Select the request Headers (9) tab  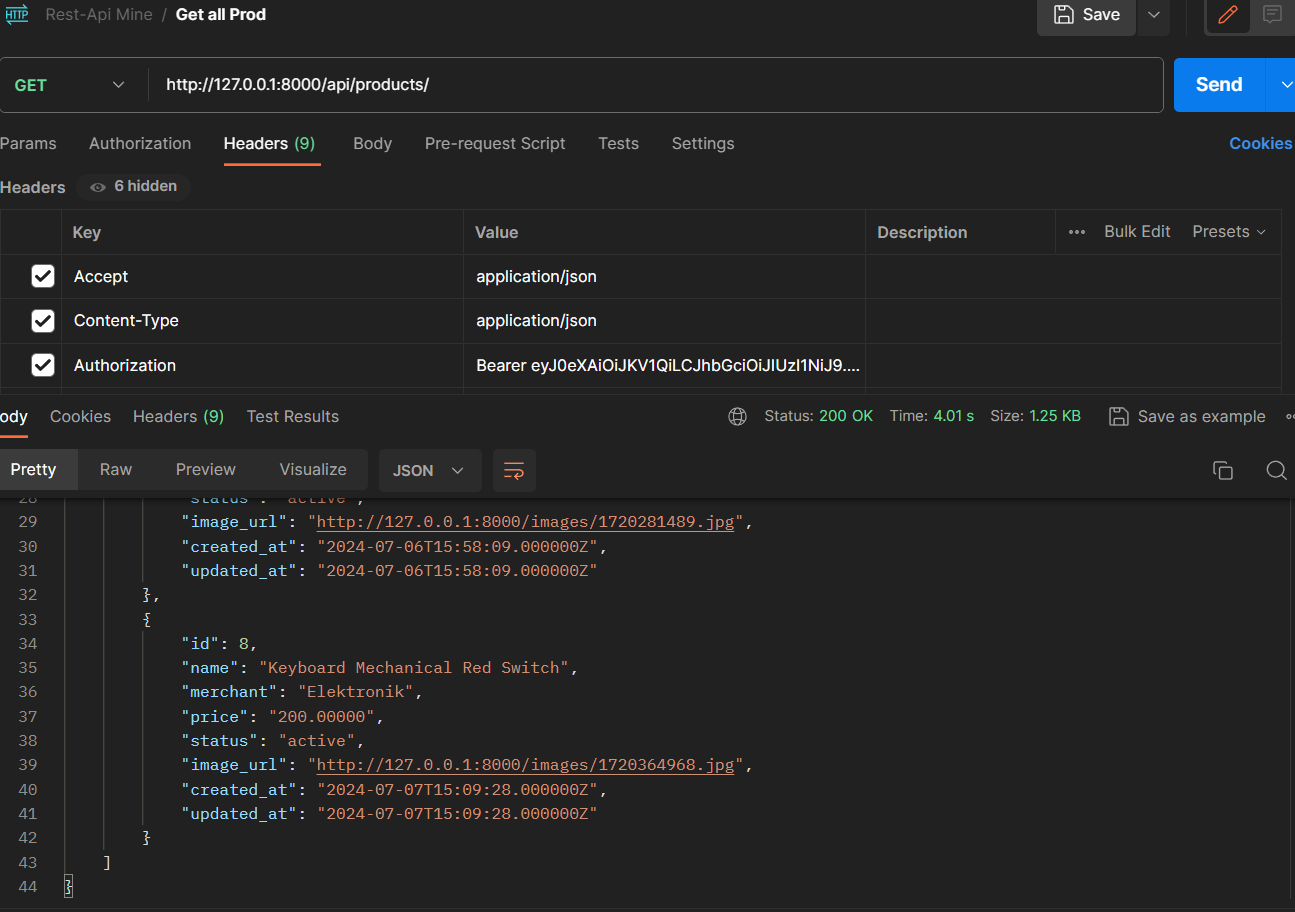pos(269,144)
